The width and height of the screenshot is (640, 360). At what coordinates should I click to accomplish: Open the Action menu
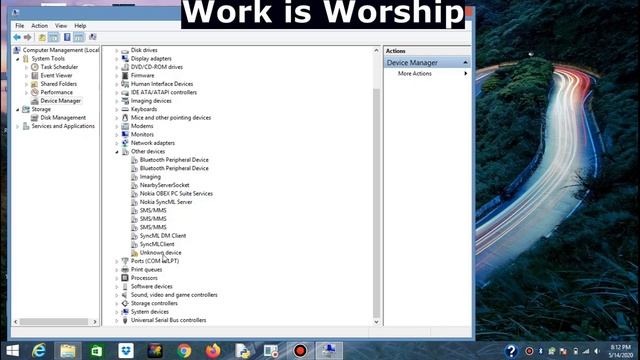pyautogui.click(x=40, y=26)
